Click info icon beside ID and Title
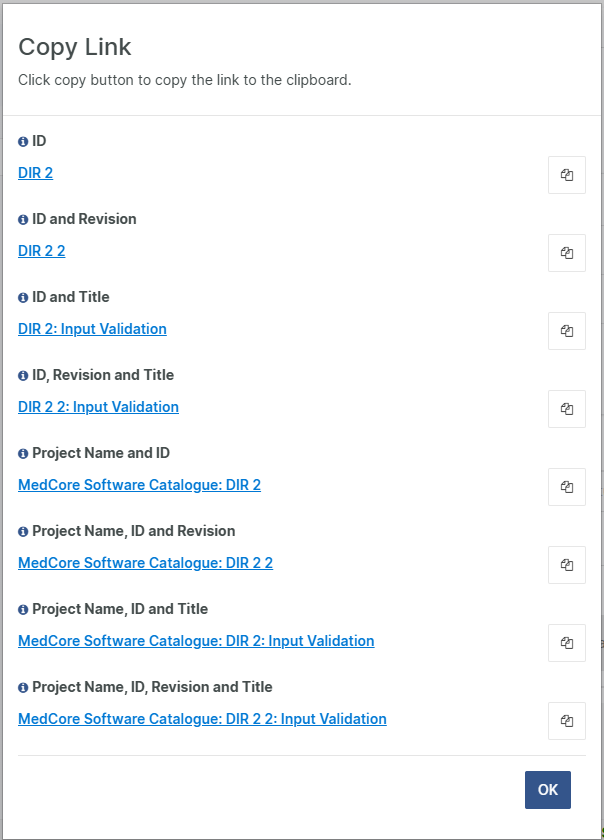 (x=23, y=298)
